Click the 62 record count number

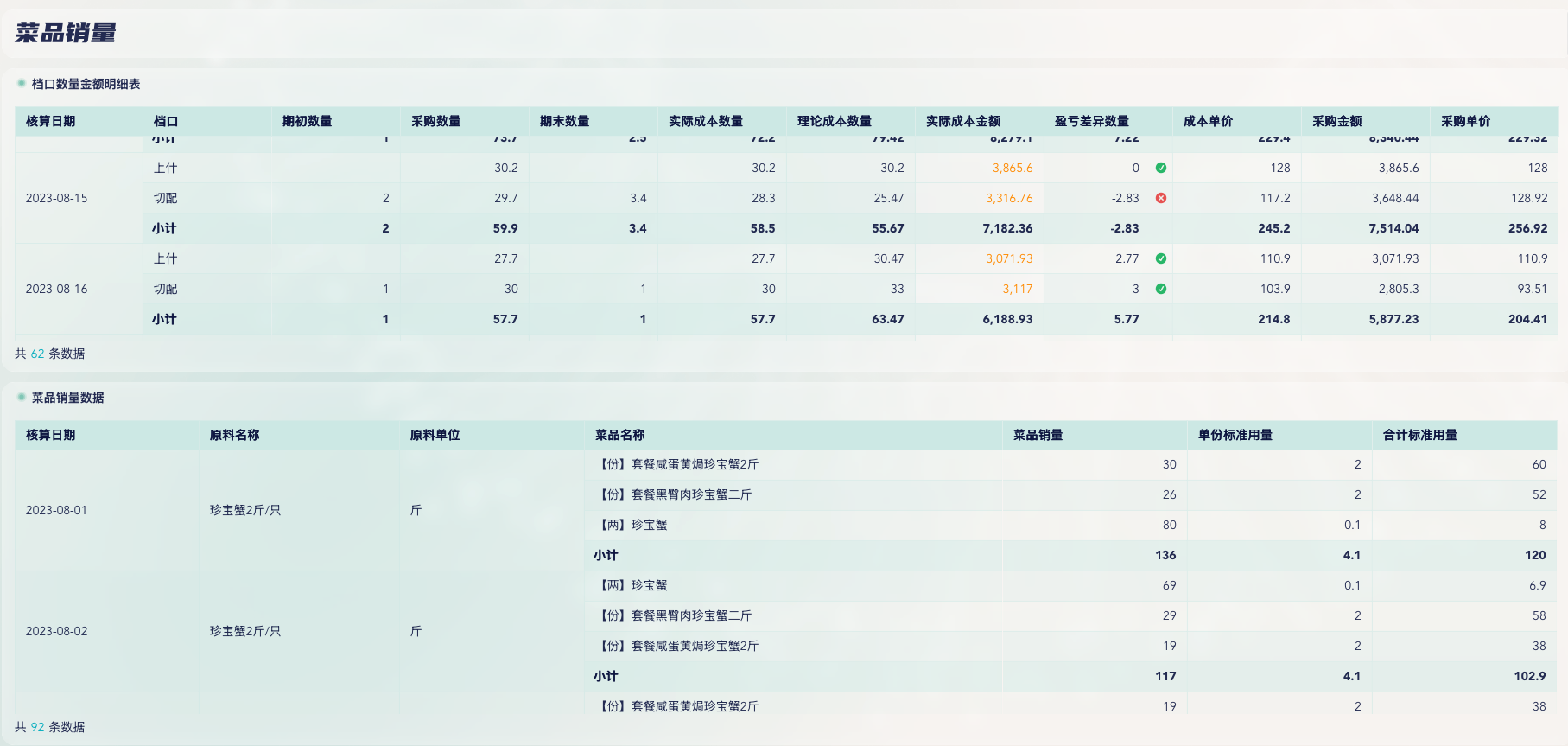point(37,354)
